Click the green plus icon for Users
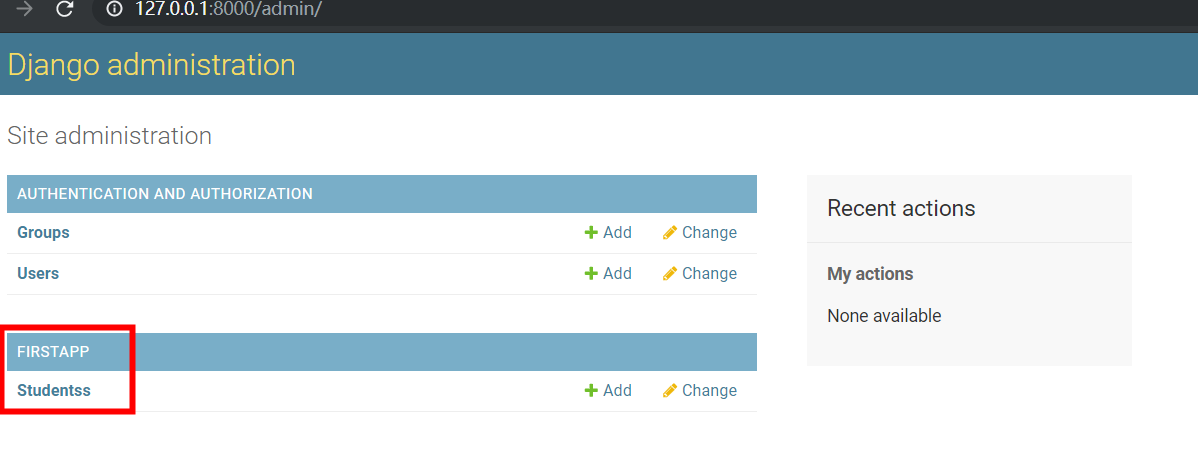1198x452 pixels. pyautogui.click(x=591, y=273)
